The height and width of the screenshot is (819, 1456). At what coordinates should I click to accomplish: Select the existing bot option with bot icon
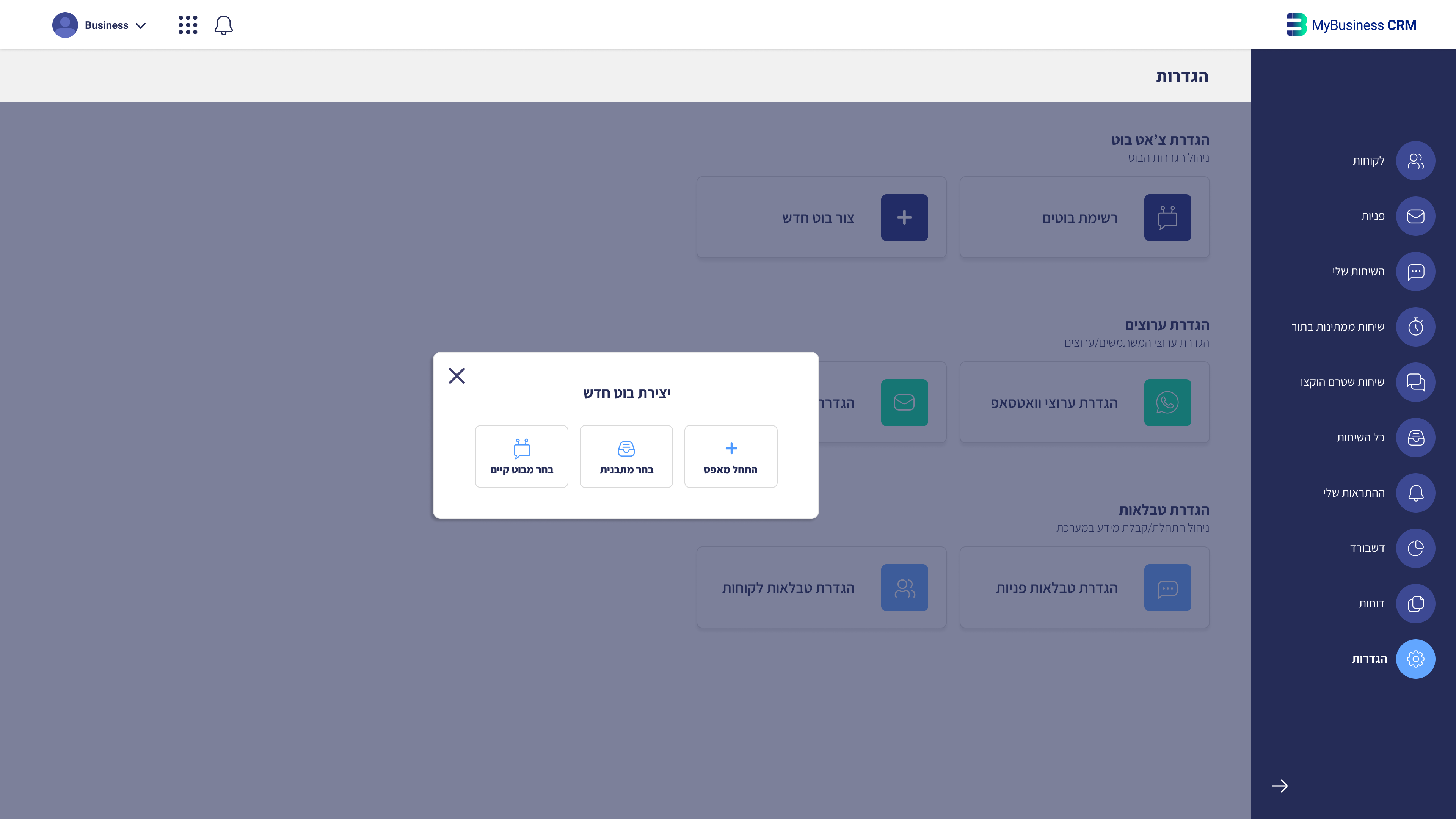point(521,457)
